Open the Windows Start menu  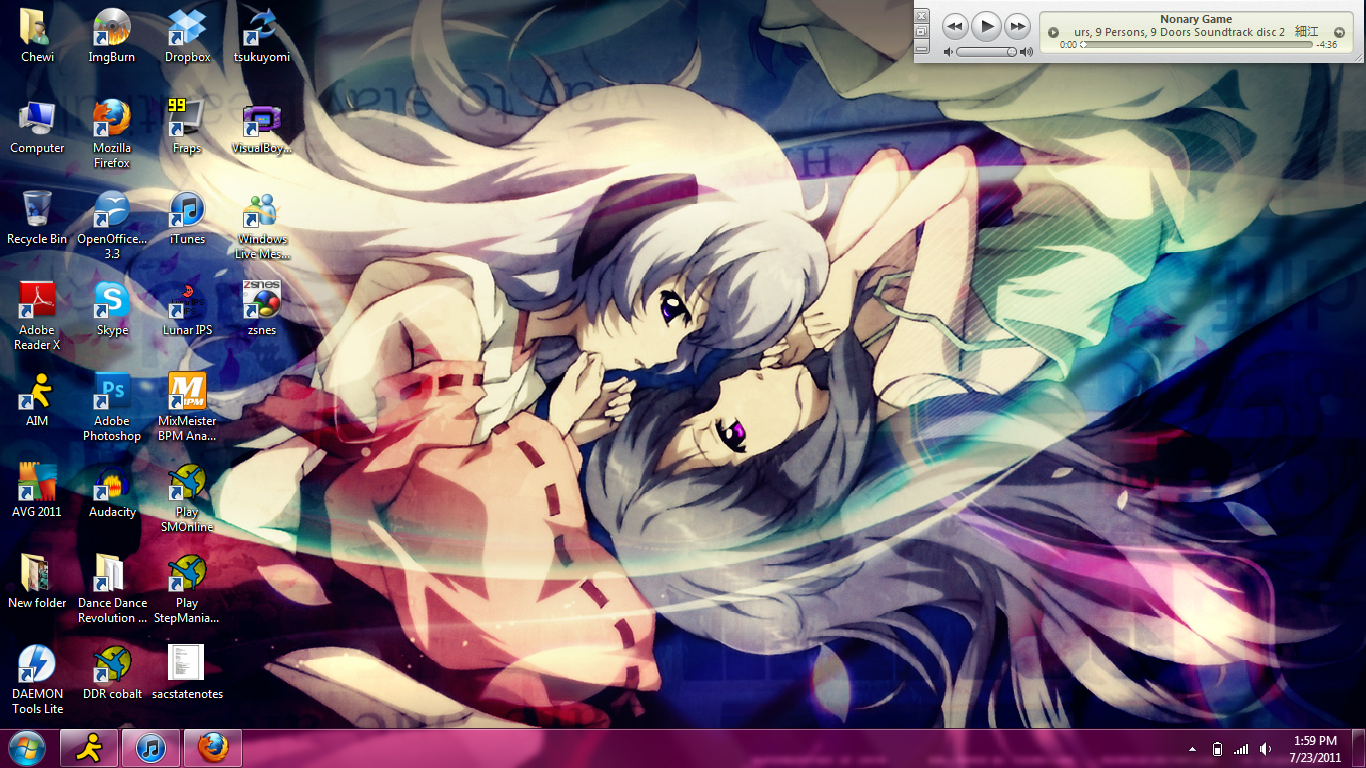(26, 747)
